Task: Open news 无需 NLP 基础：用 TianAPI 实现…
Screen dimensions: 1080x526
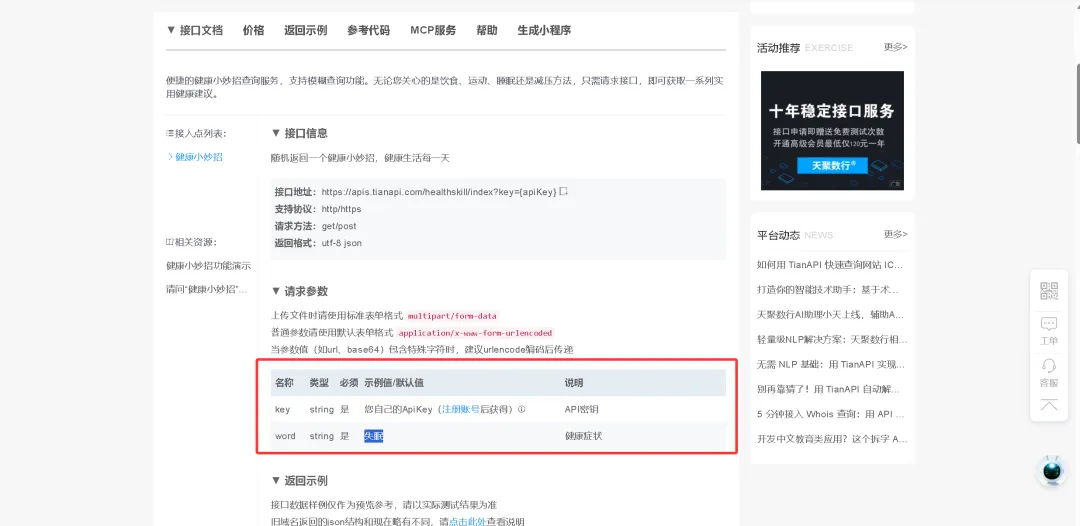Action: coord(830,364)
